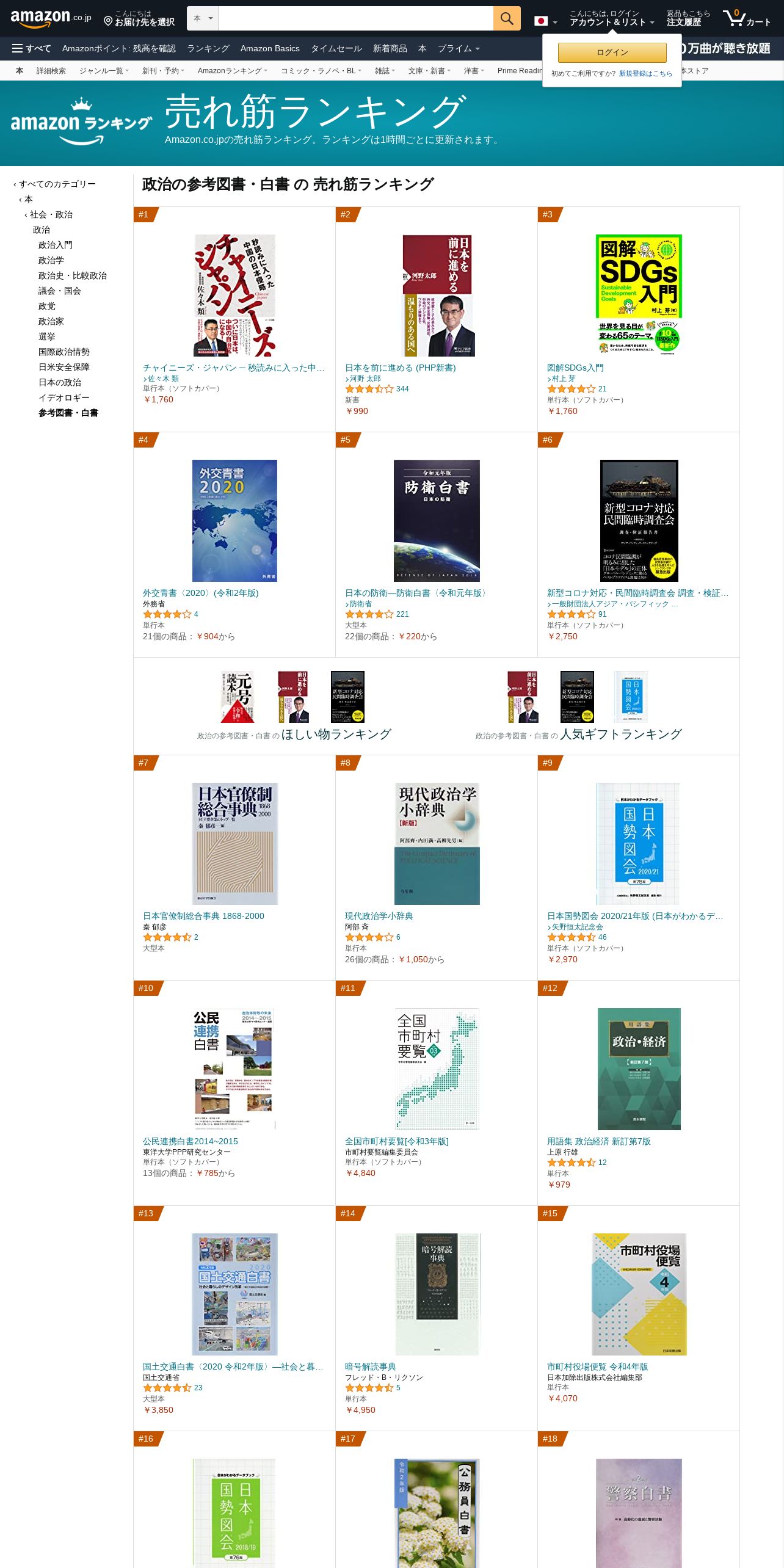Click the delivery location pin icon
The height and width of the screenshot is (1568, 784).
108,21
